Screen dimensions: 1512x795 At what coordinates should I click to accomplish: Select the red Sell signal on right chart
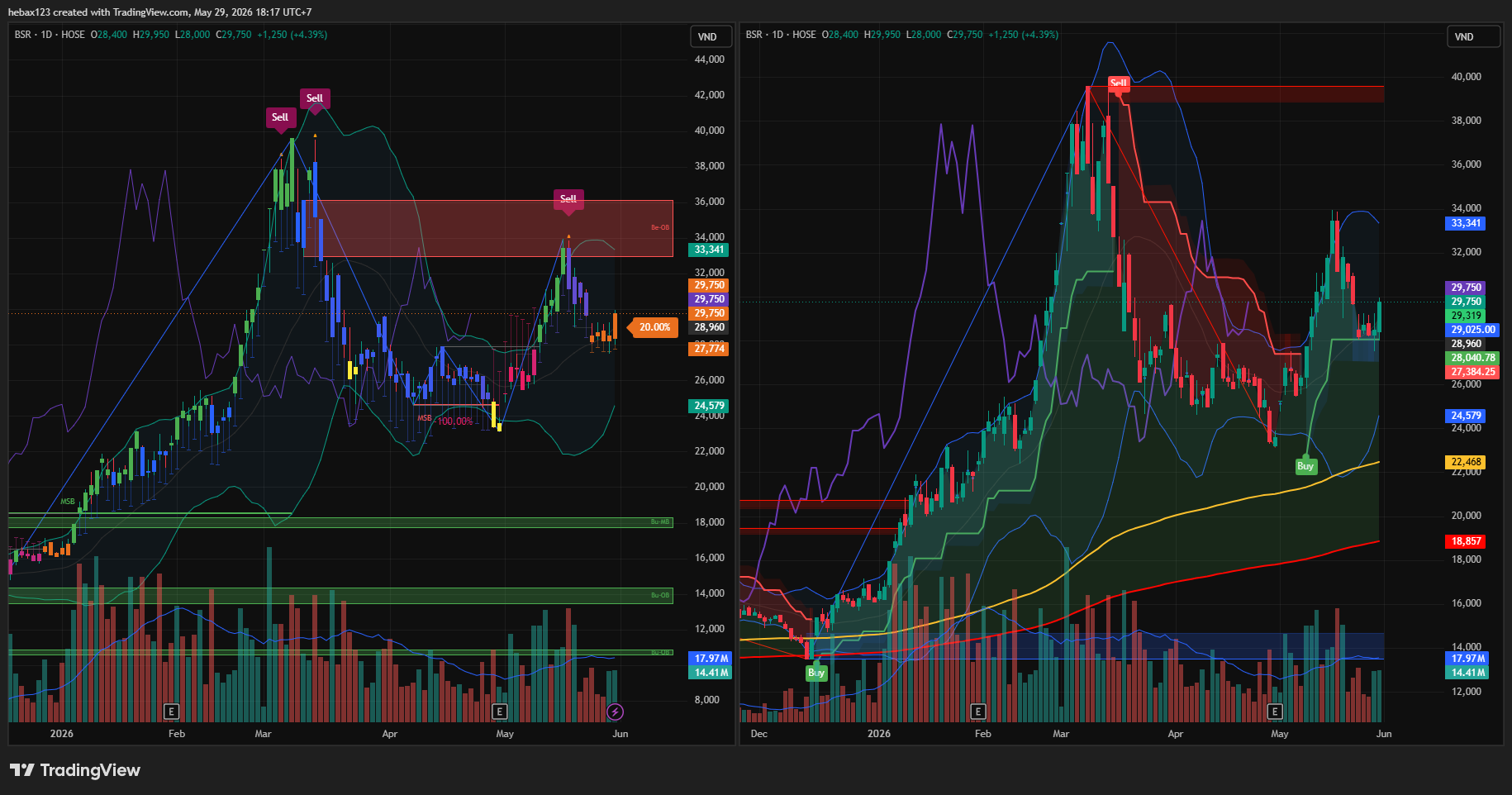point(1119,83)
